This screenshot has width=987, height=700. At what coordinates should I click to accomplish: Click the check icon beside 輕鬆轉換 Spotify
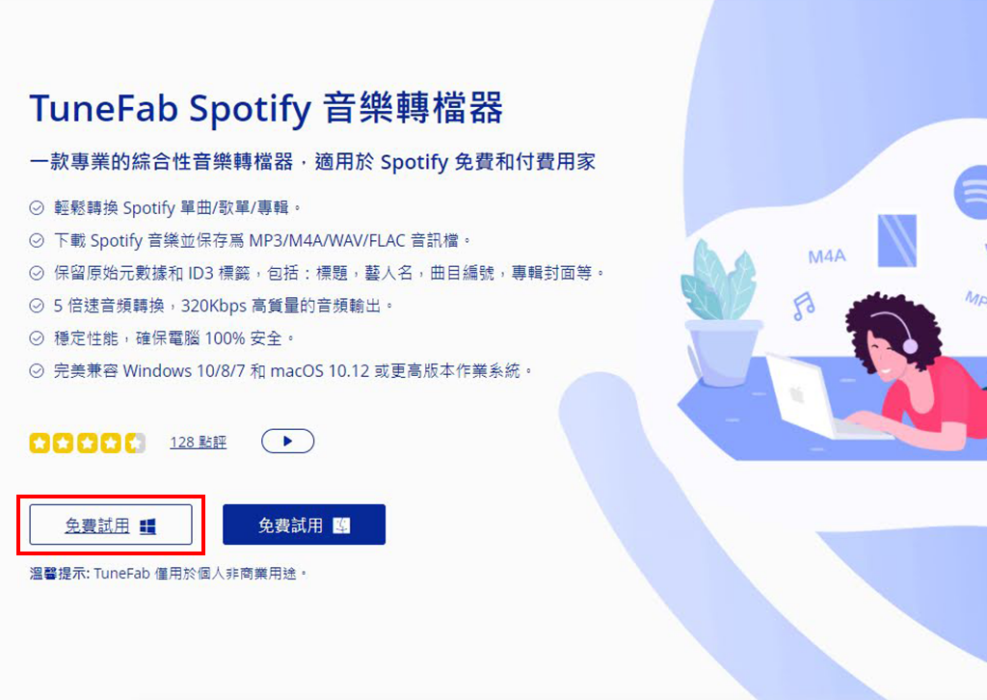click(x=37, y=208)
